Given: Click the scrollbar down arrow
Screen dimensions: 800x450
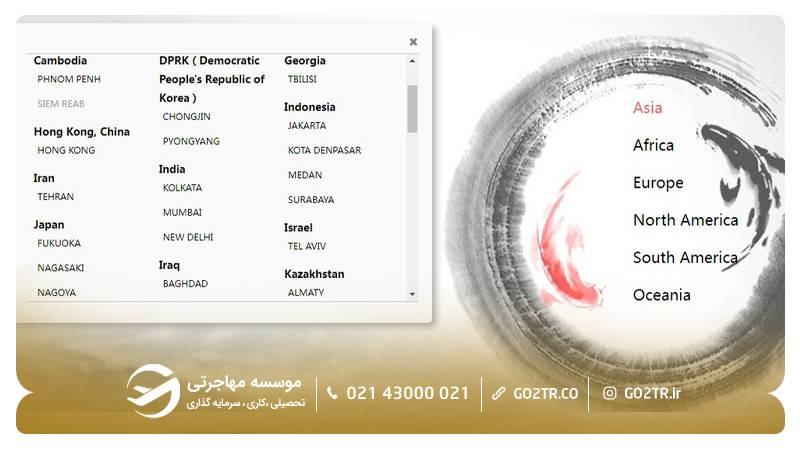Looking at the screenshot, I should (x=412, y=294).
